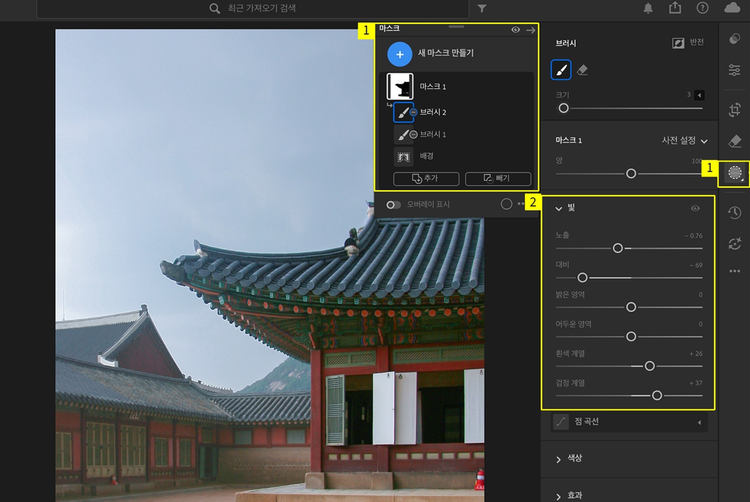This screenshot has width=750, height=502.
Task: Click the exposure value -0.76
Action: coord(693,236)
